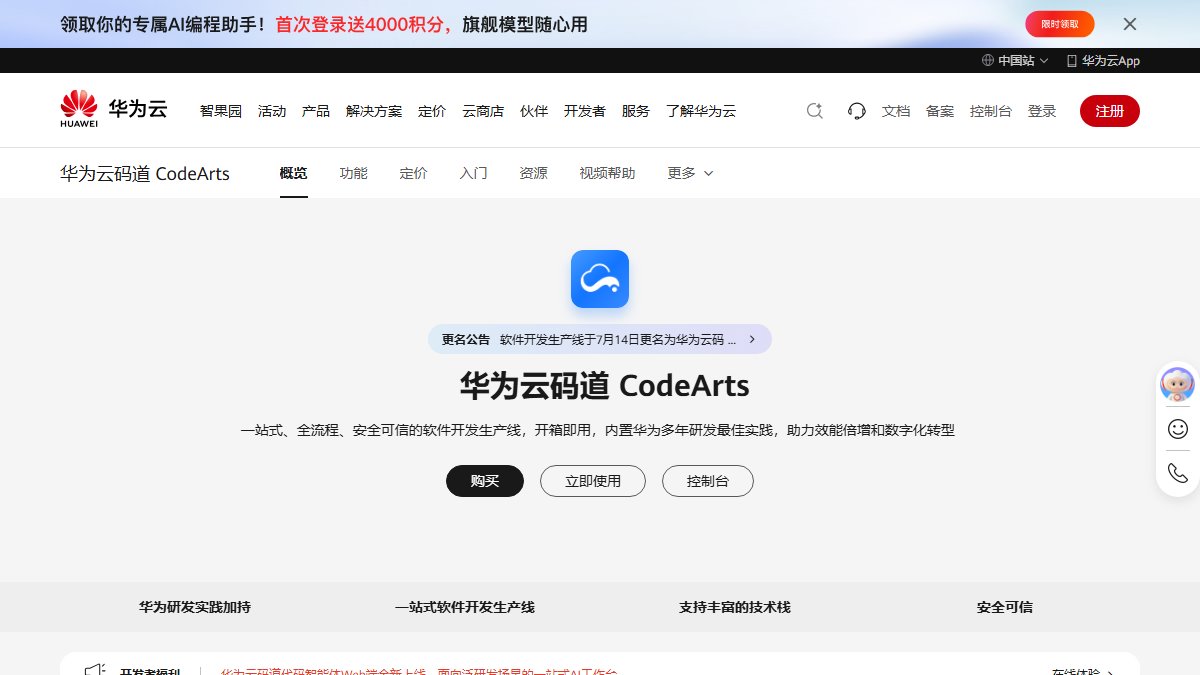
Task: Click the 首次登录送4000积分 banner text
Action: (364, 24)
